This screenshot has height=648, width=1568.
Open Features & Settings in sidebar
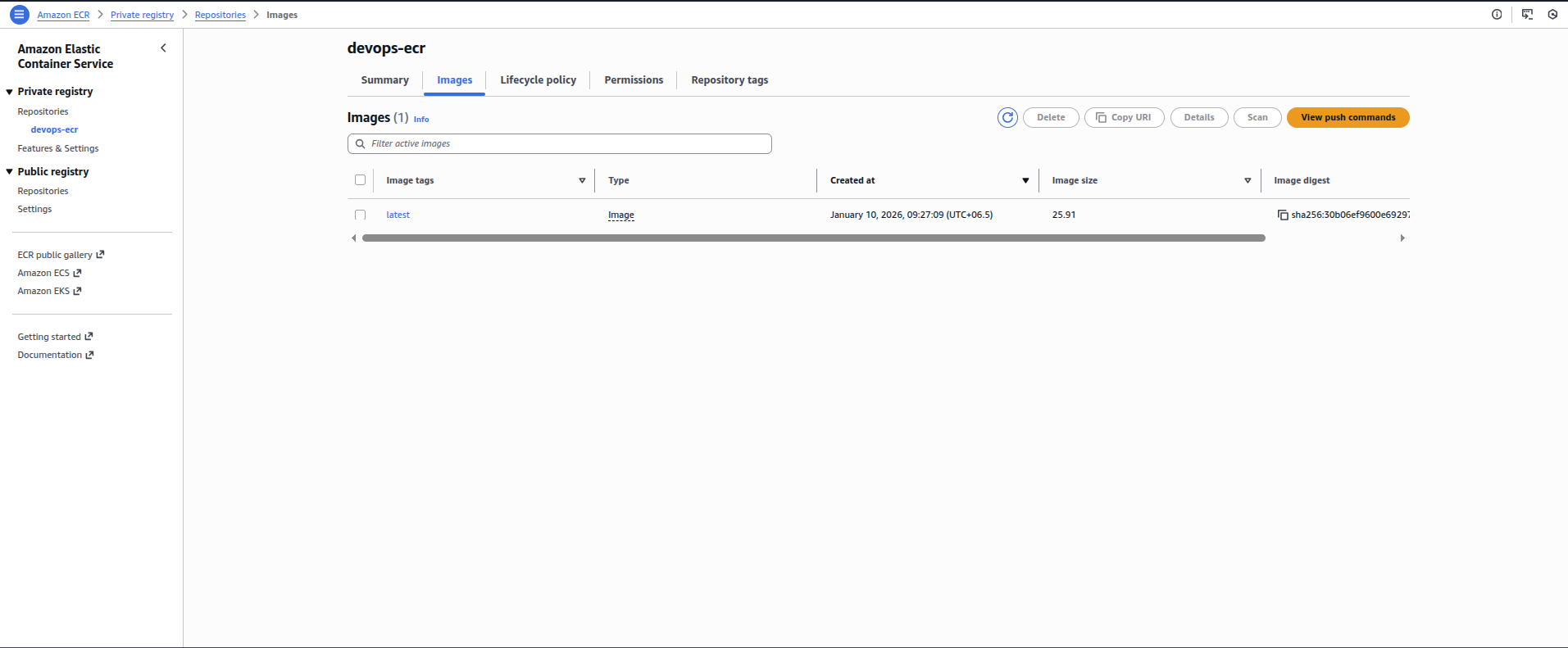58,148
